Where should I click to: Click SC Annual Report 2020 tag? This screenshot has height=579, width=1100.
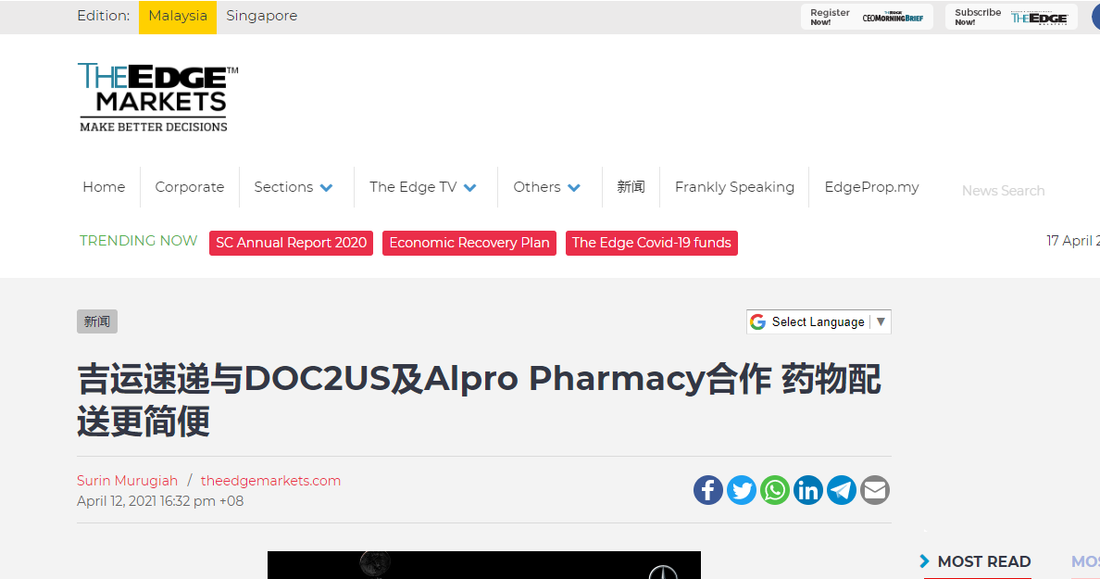[x=291, y=243]
